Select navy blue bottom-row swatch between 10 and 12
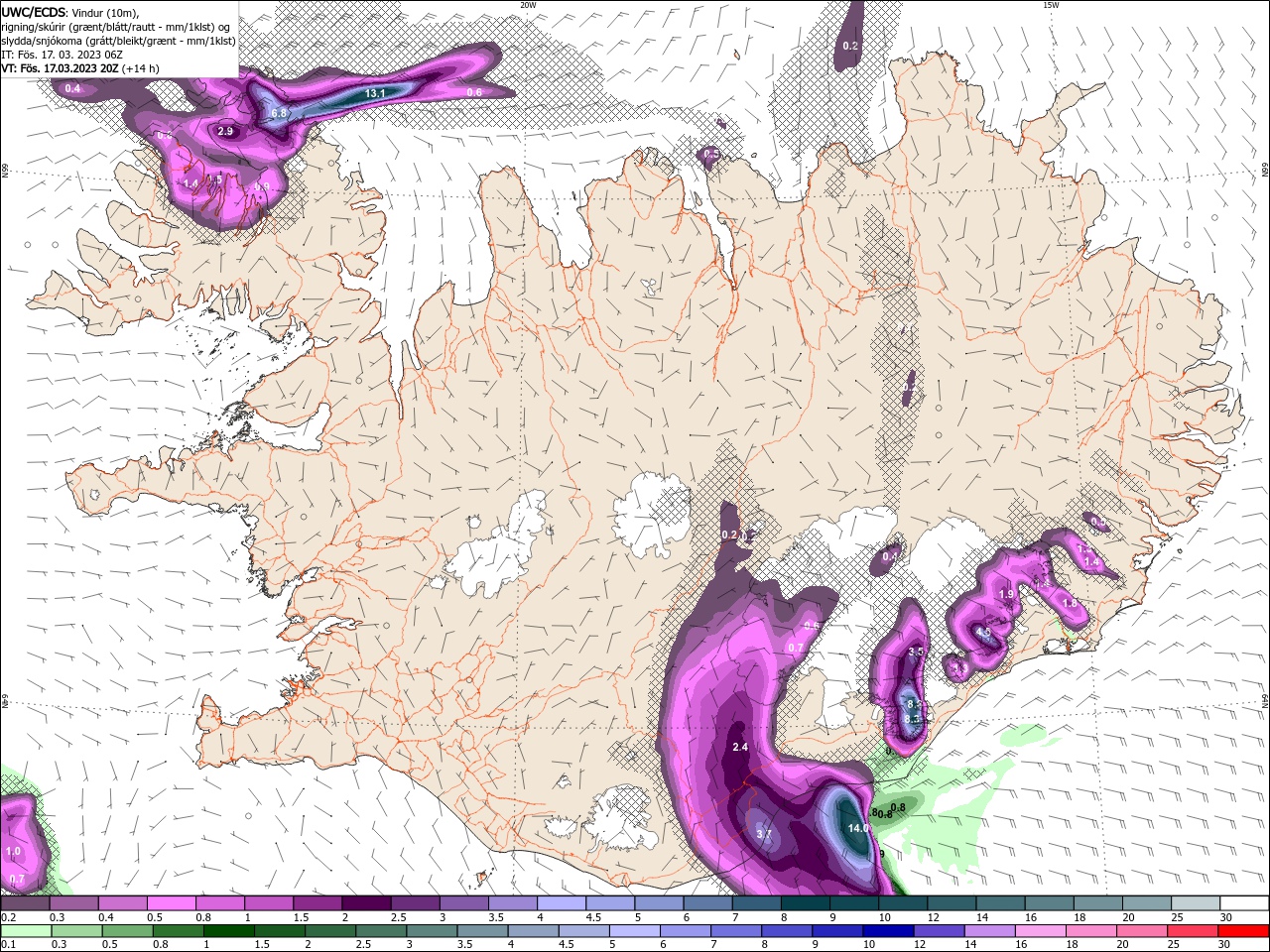The image size is (1270, 952). [x=887, y=931]
